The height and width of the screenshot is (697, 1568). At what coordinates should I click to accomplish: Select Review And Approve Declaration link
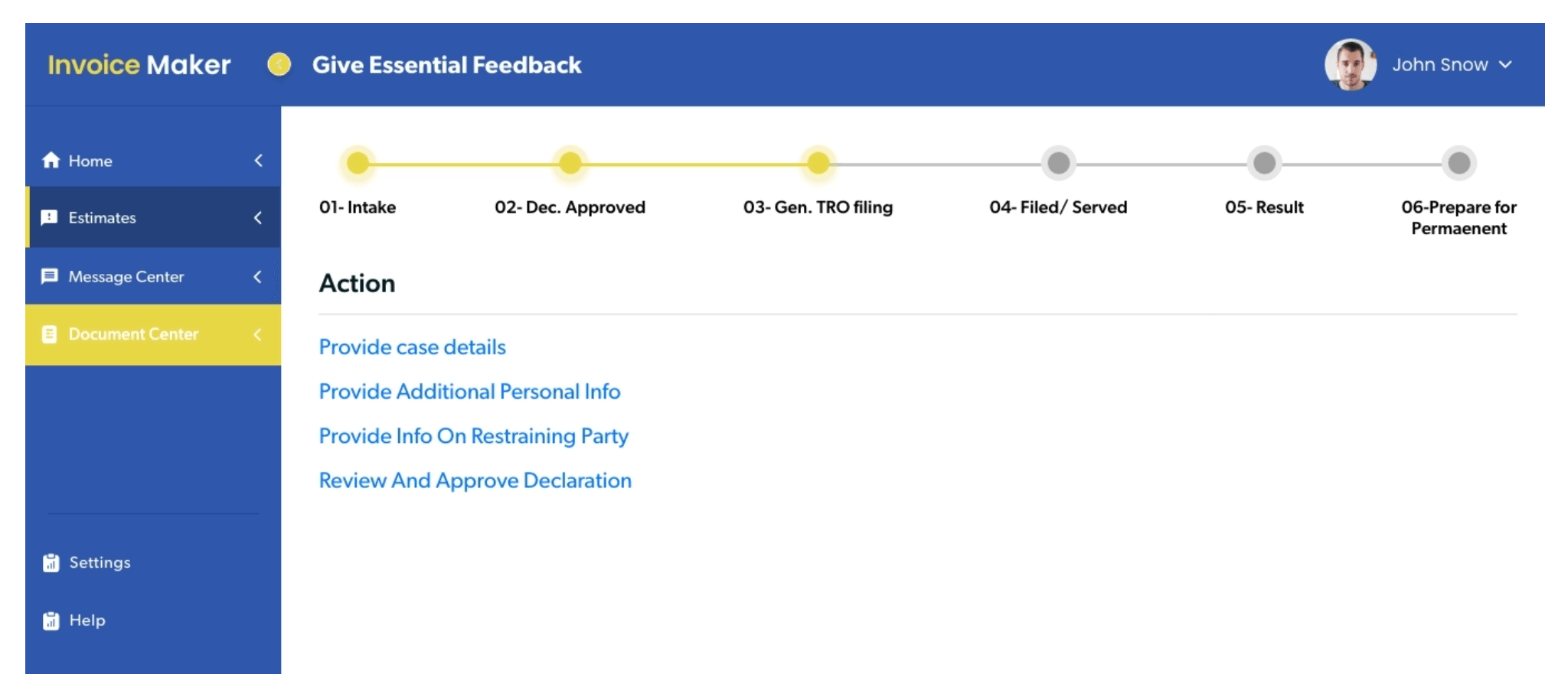click(x=475, y=480)
